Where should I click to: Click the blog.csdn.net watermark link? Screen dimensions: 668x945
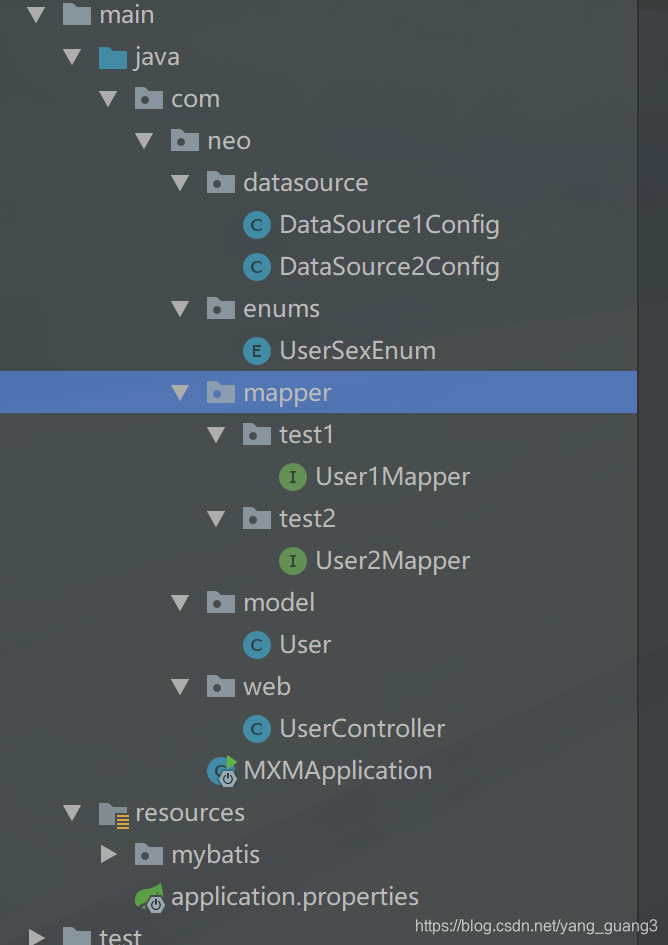(536, 926)
